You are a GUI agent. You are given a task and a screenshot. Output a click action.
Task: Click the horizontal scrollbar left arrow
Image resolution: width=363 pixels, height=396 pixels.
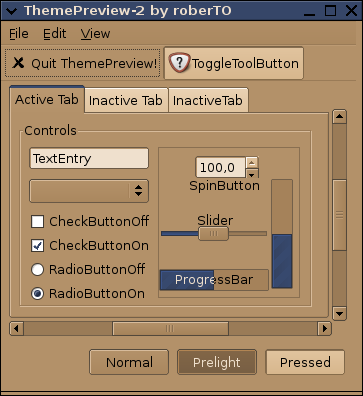[x=16, y=329]
